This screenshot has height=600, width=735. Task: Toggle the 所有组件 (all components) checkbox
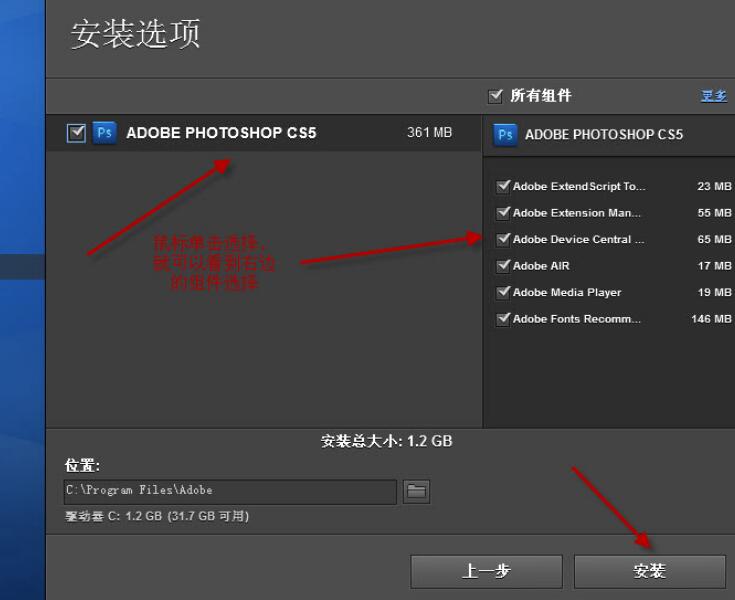tap(495, 96)
